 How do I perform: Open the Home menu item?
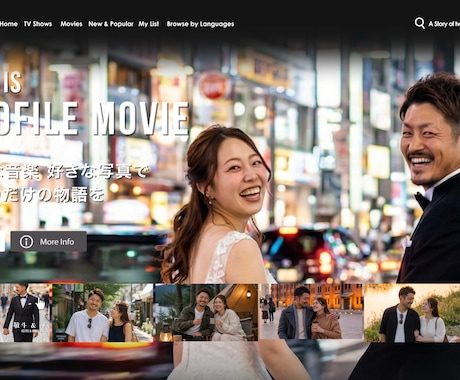(9, 24)
